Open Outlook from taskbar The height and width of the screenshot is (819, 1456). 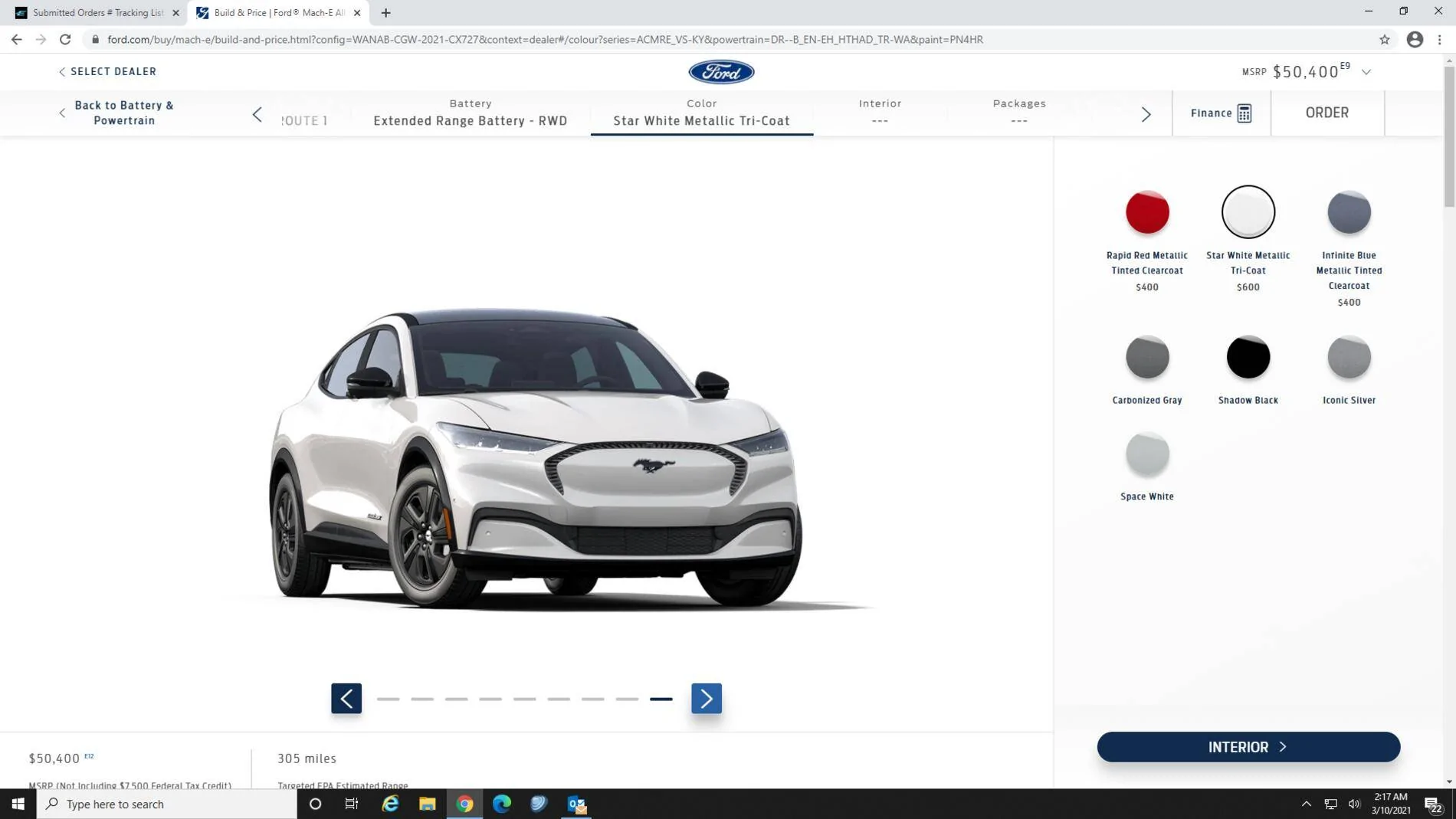[576, 804]
